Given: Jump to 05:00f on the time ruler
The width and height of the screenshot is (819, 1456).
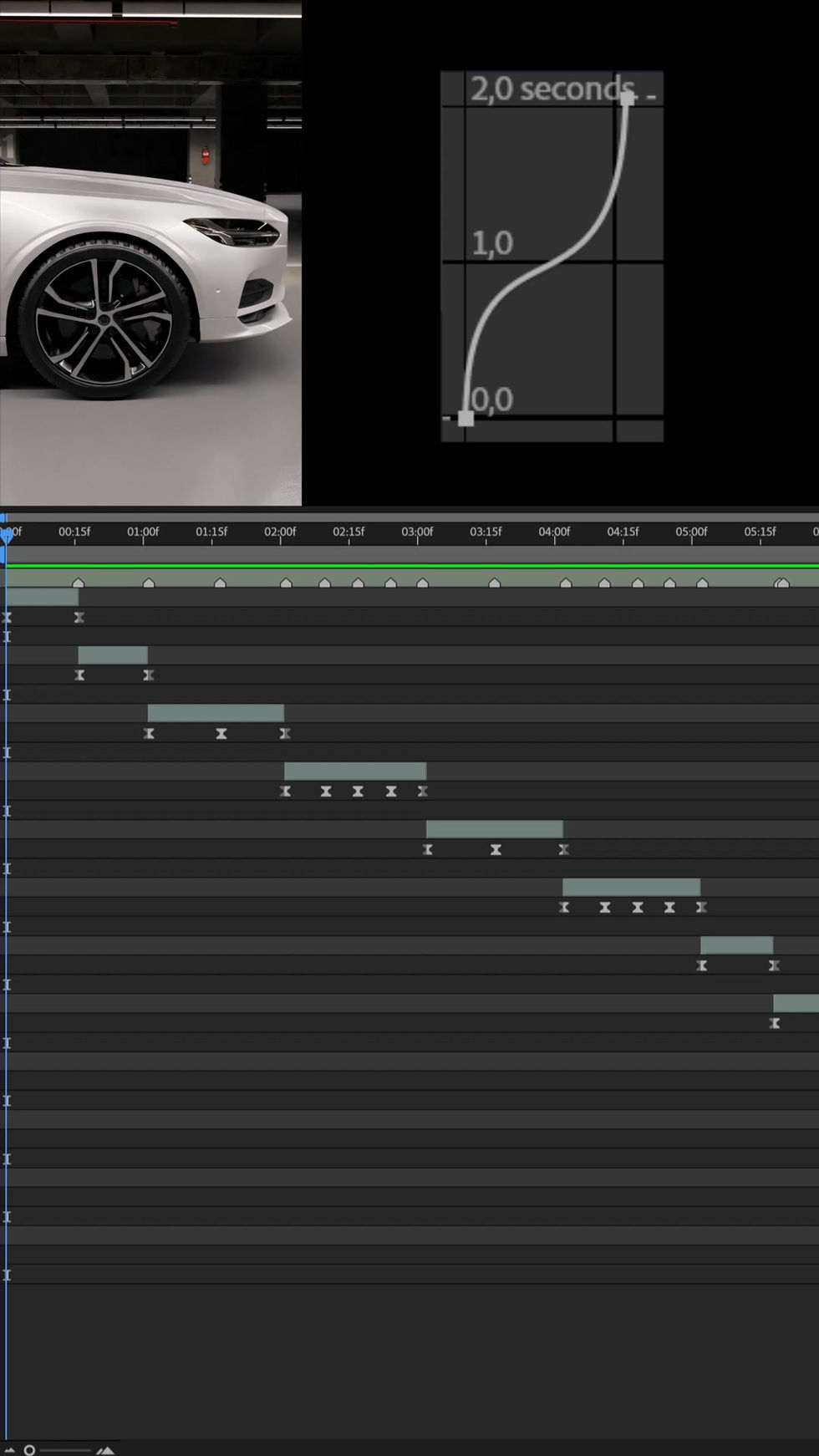Looking at the screenshot, I should (691, 532).
